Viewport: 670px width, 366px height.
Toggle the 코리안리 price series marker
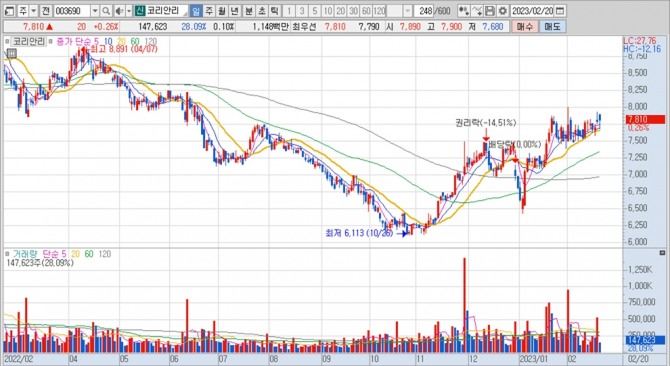coord(7,41)
